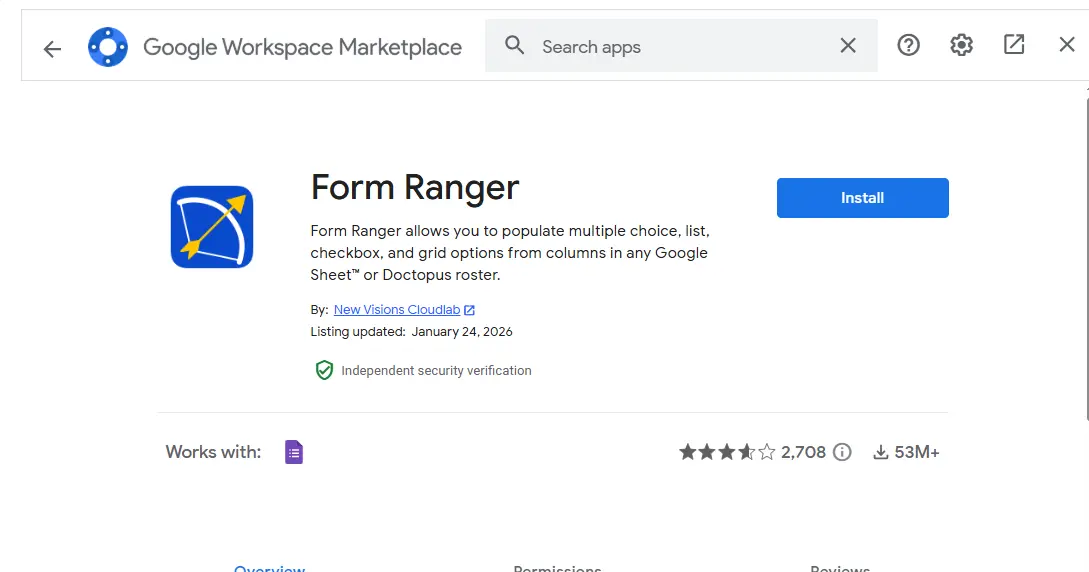Open the Marketplace in a new window
The image size is (1089, 572).
click(1014, 45)
